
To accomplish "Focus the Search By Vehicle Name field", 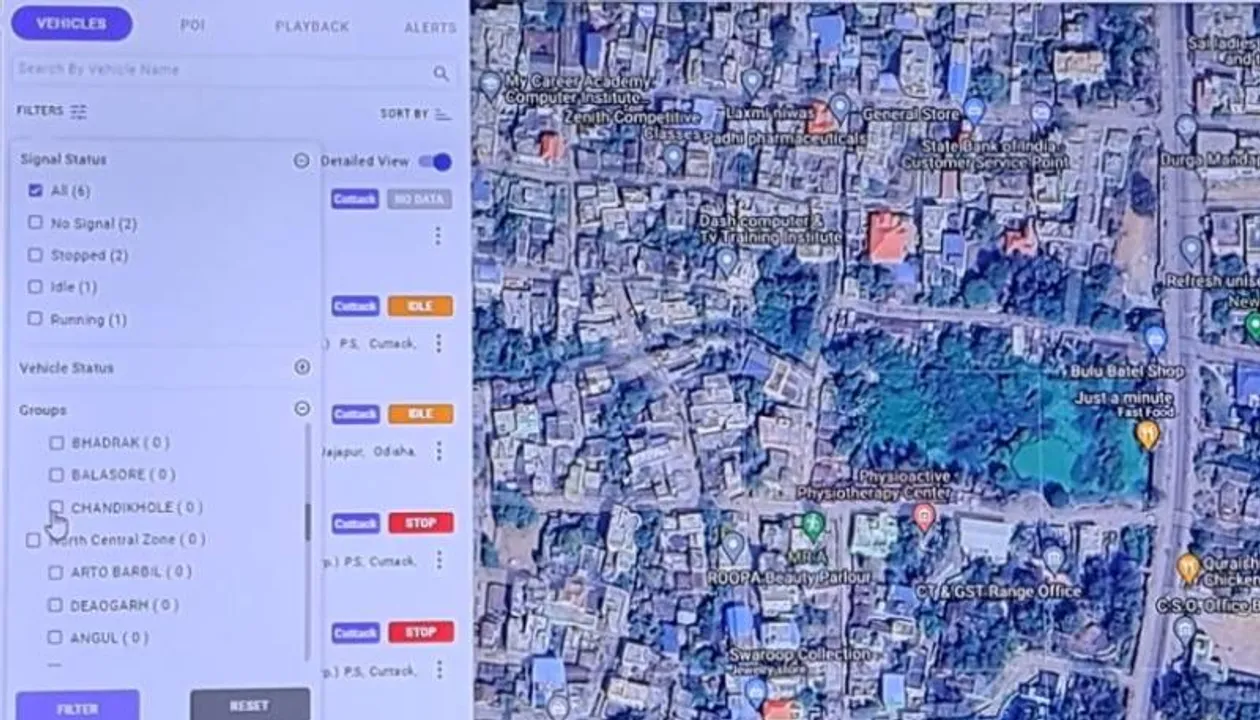I will 233,70.
